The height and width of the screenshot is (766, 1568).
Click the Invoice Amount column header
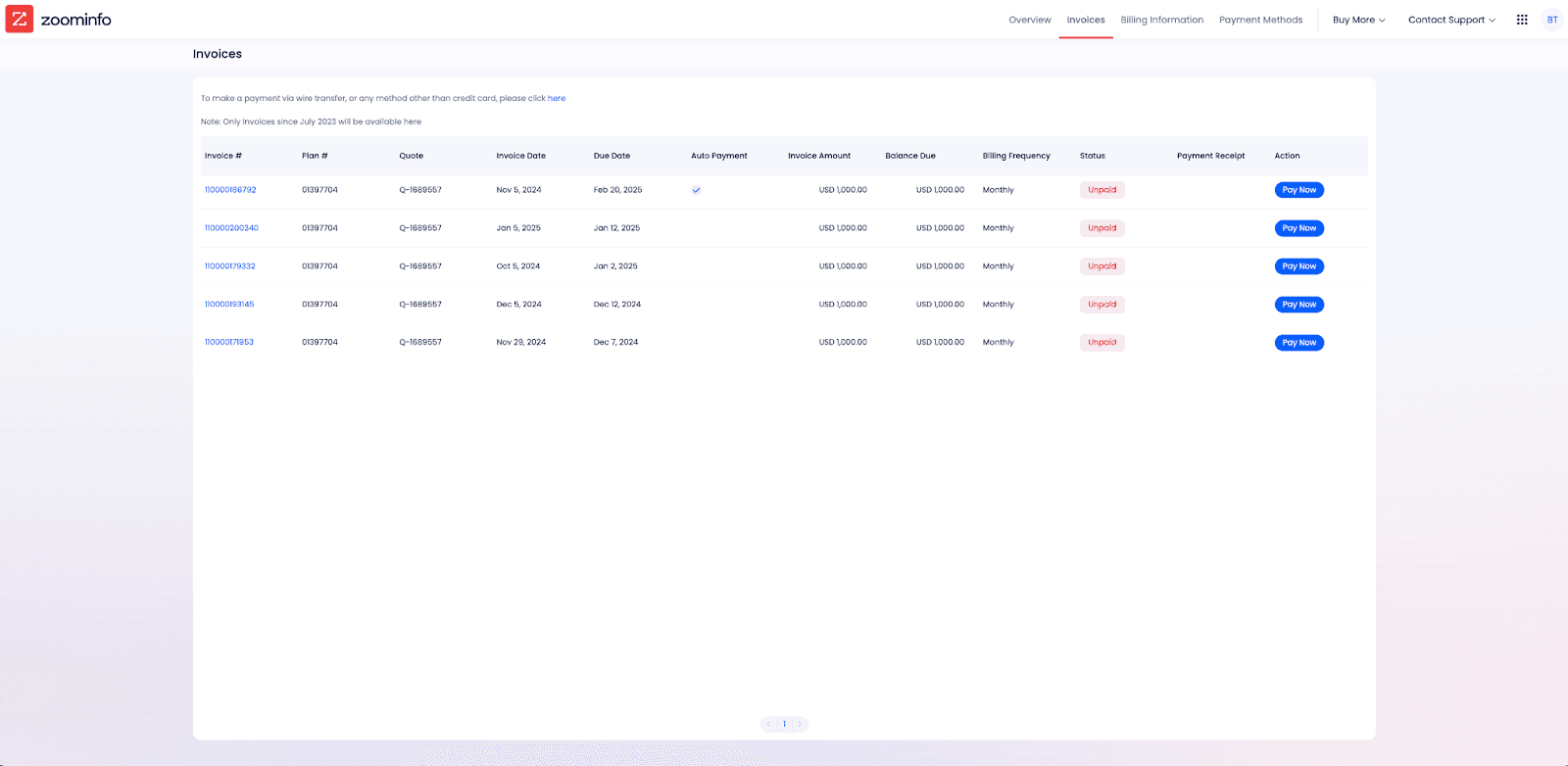click(819, 156)
